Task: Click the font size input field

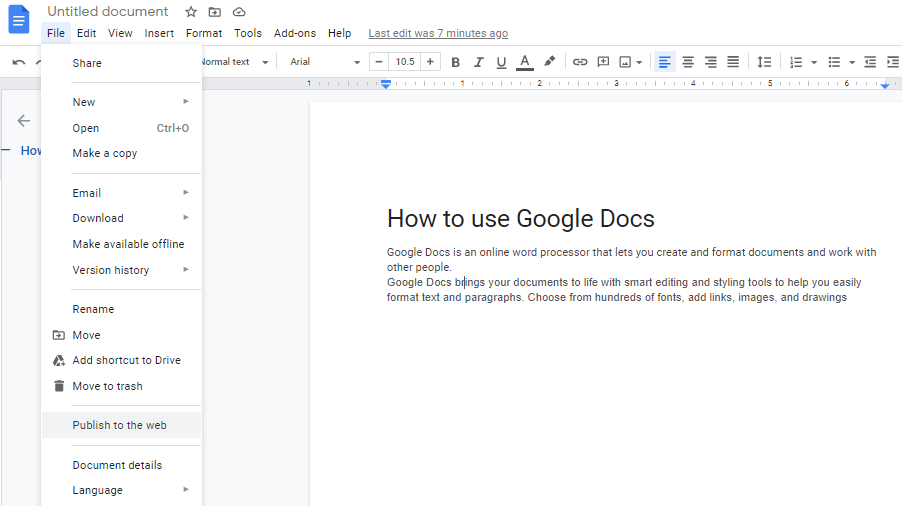Action: click(x=404, y=62)
